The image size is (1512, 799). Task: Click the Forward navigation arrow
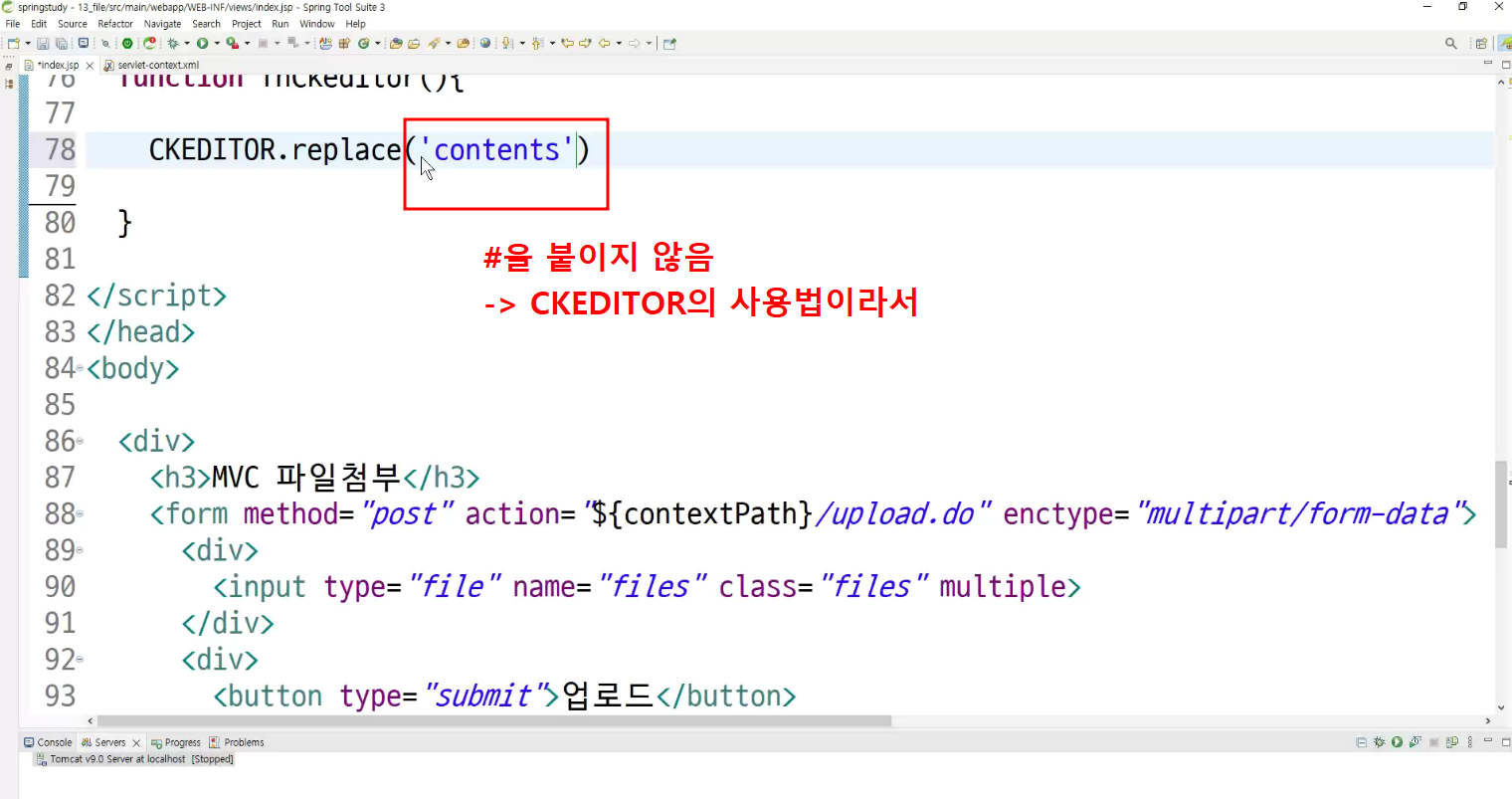pyautogui.click(x=634, y=44)
